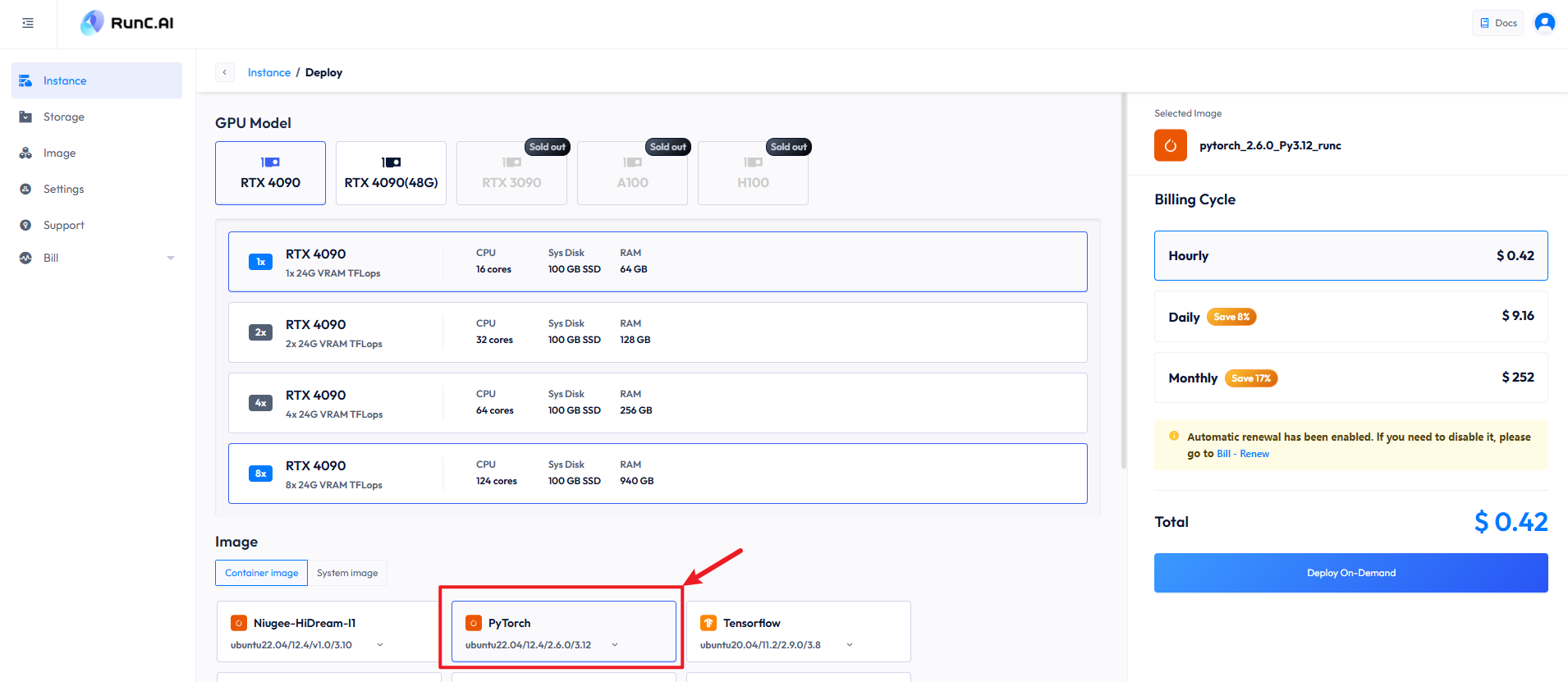Click the PyTorch card logo icon
This screenshot has height=682, width=1568.
474,623
